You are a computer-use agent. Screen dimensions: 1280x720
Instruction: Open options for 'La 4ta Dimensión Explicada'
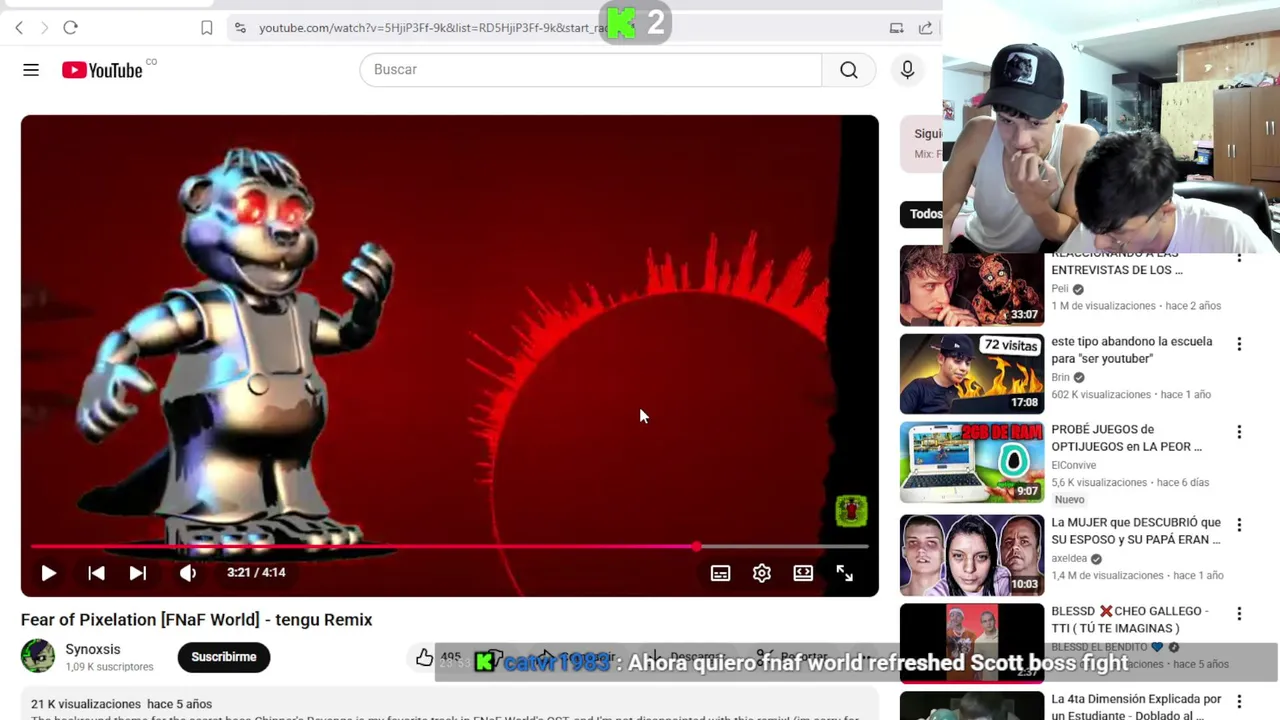pyautogui.click(x=1239, y=702)
